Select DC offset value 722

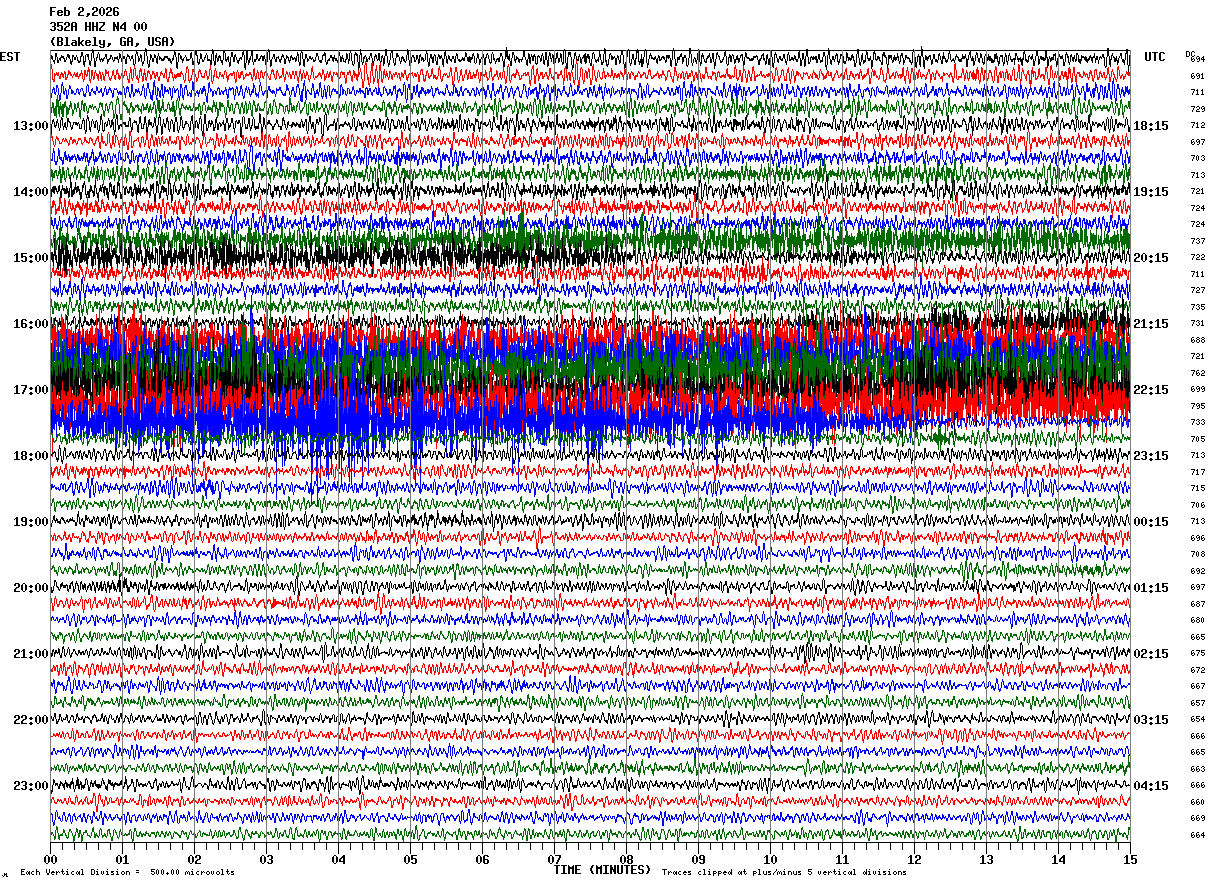(1197, 258)
